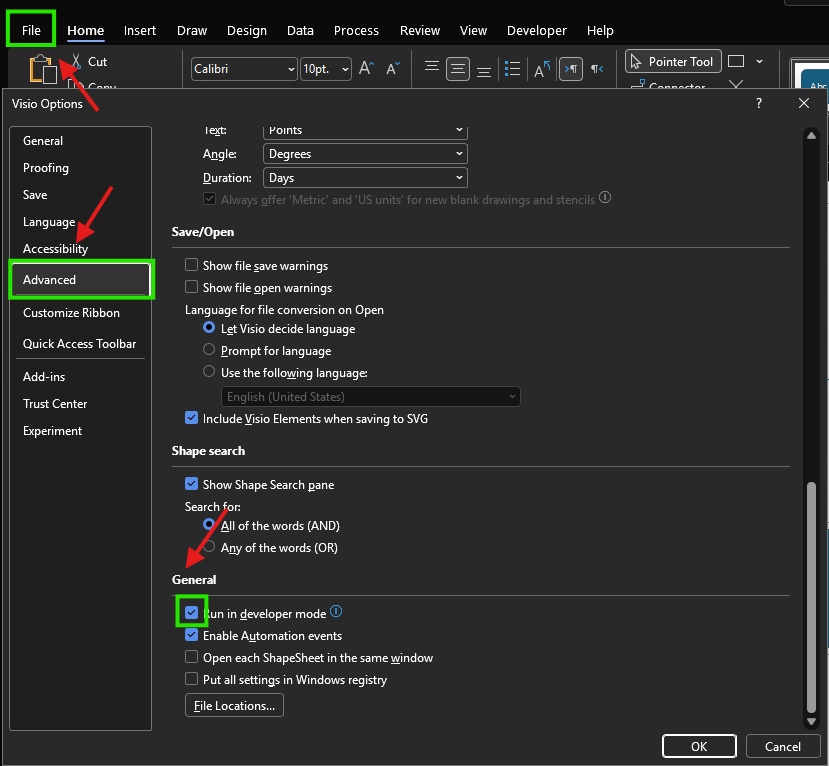Select Use the following language option
829x766 pixels.
coord(209,372)
